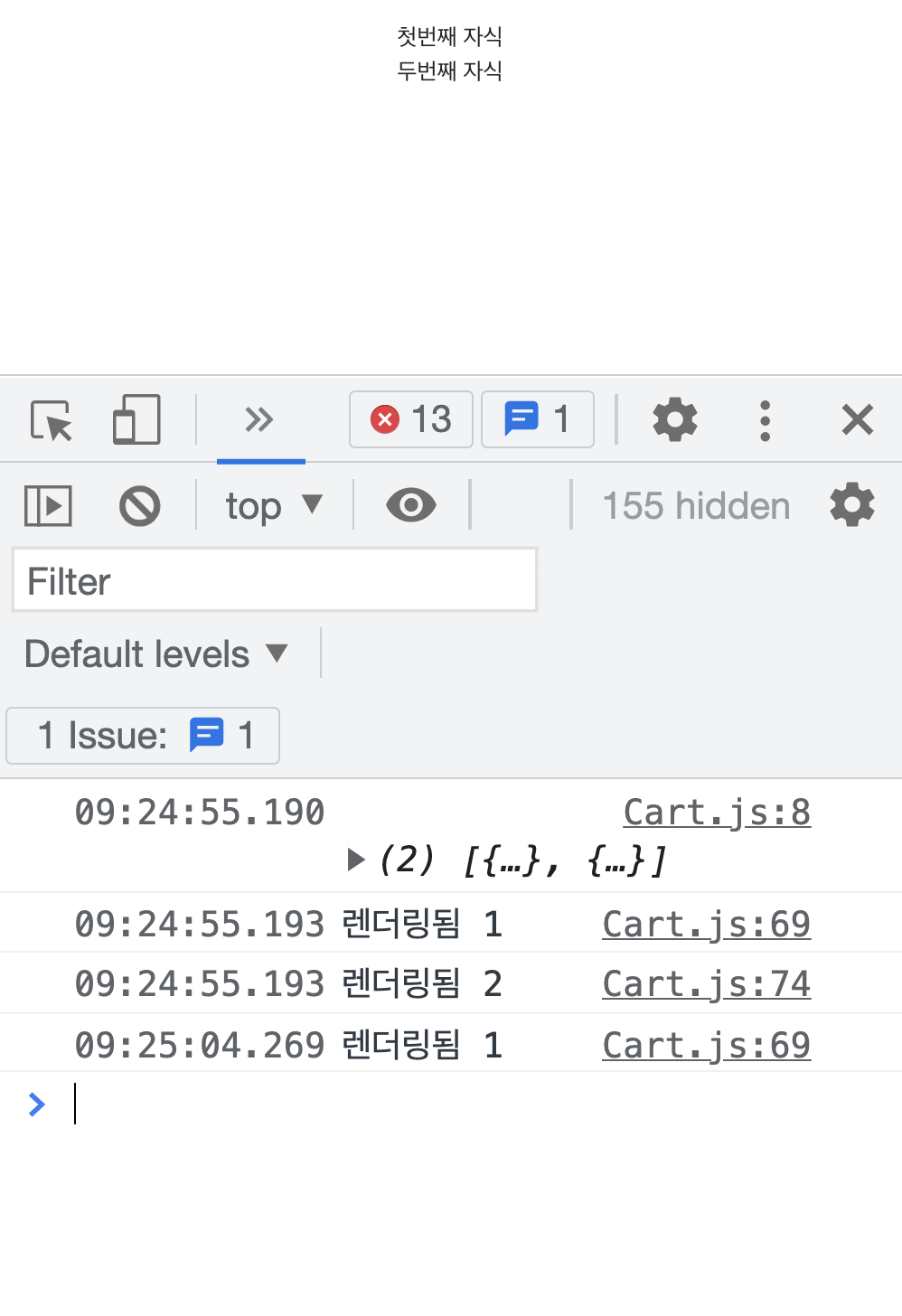Screen dimensions: 902x1316
Task: Open the Default levels dropdown
Action: (156, 653)
